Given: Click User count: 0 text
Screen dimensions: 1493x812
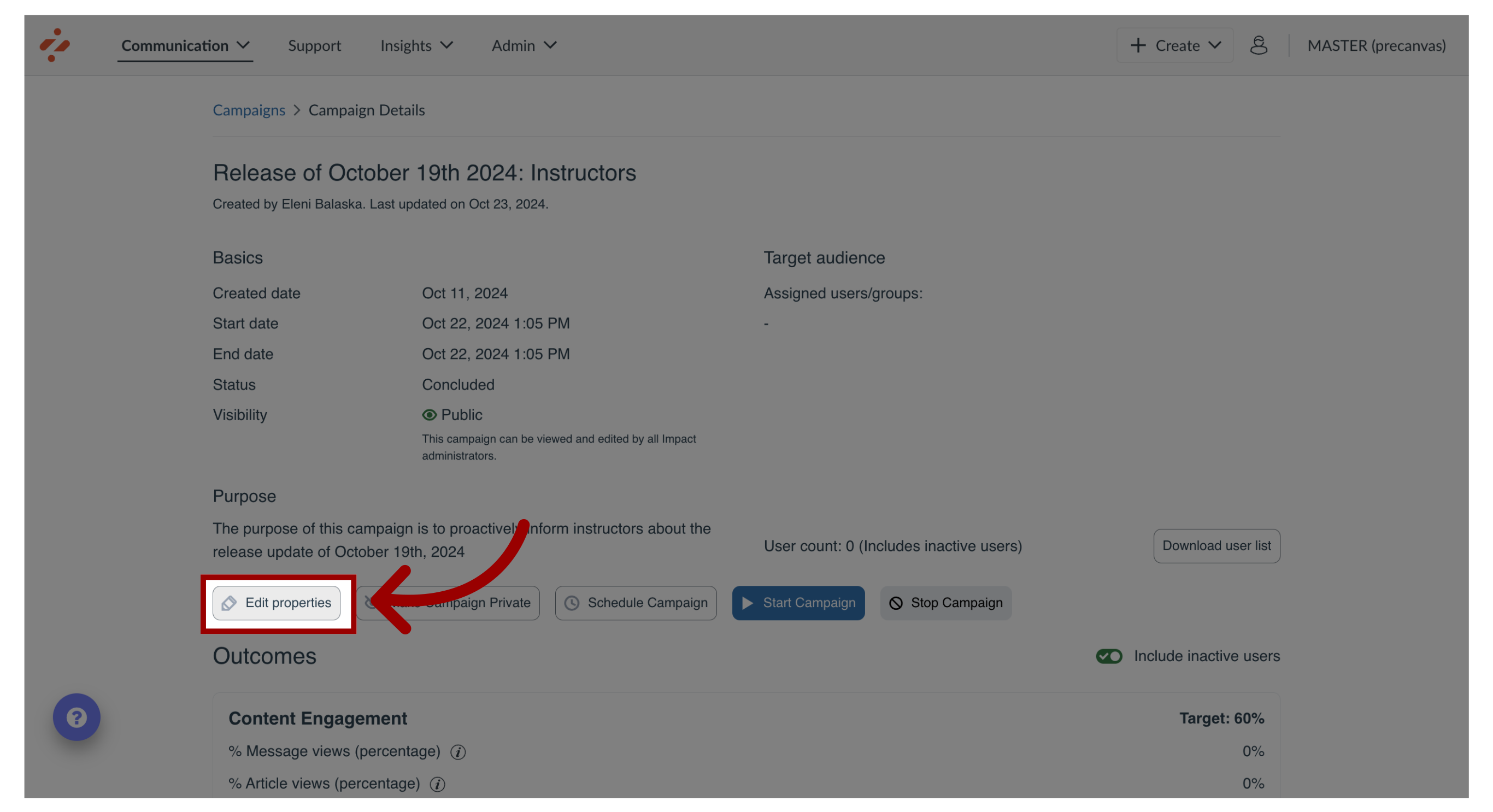Looking at the screenshot, I should click(x=892, y=546).
